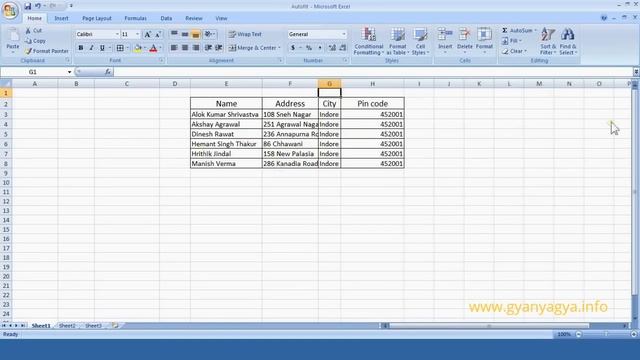Undo last action in quick access toolbar
The height and width of the screenshot is (360, 640).
point(38,6)
